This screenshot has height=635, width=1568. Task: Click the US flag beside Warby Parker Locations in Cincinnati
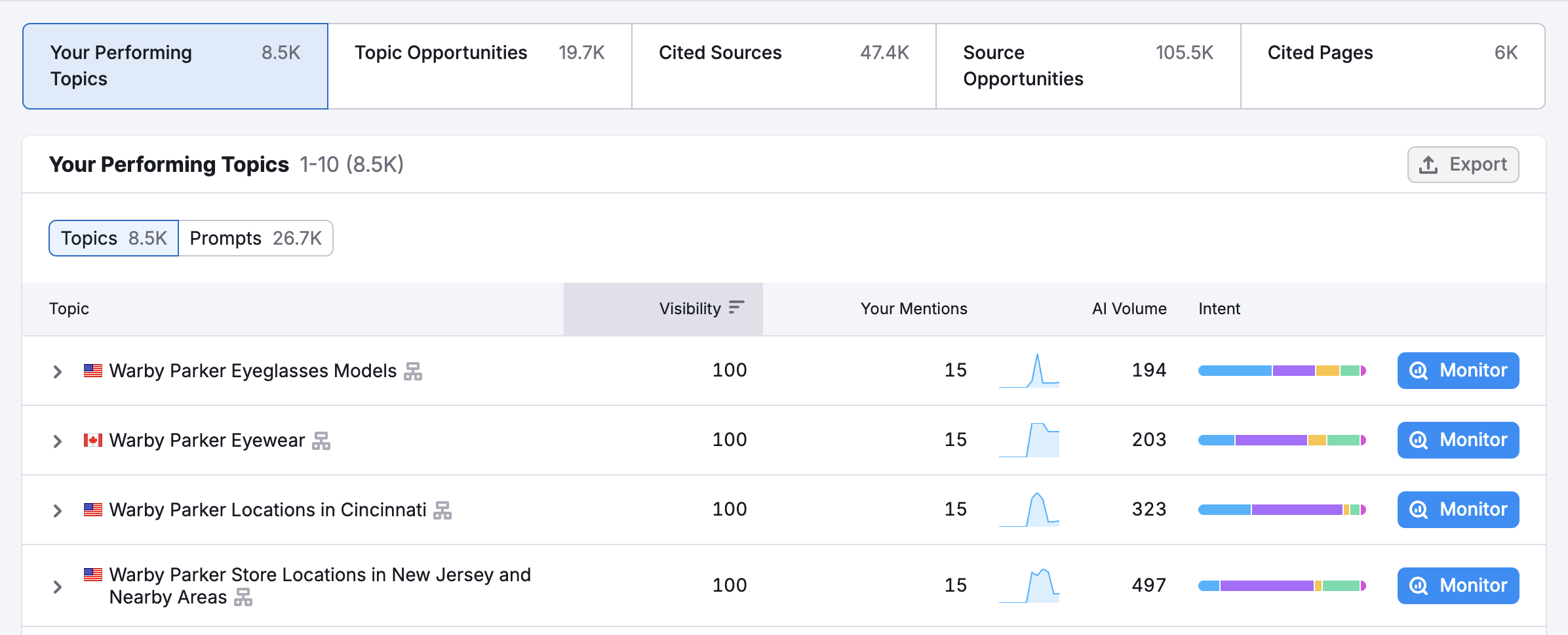[92, 509]
